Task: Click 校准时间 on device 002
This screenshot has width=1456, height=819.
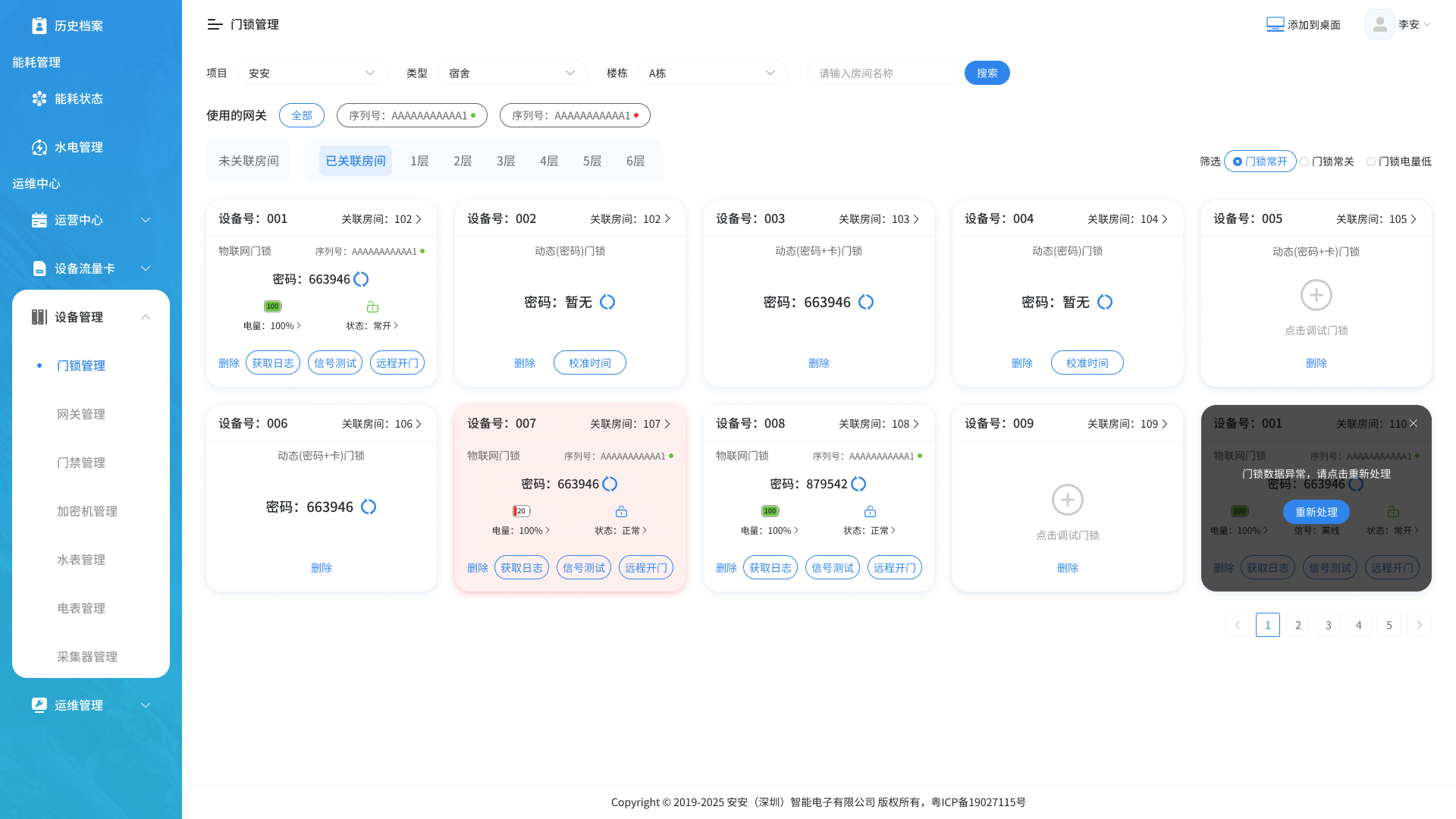Action: (590, 362)
